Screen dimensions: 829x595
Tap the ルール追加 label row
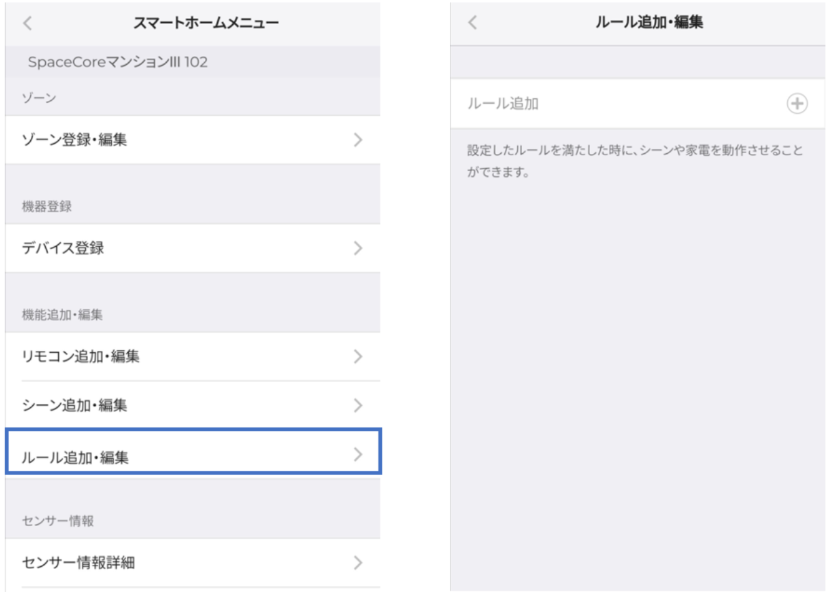(638, 104)
